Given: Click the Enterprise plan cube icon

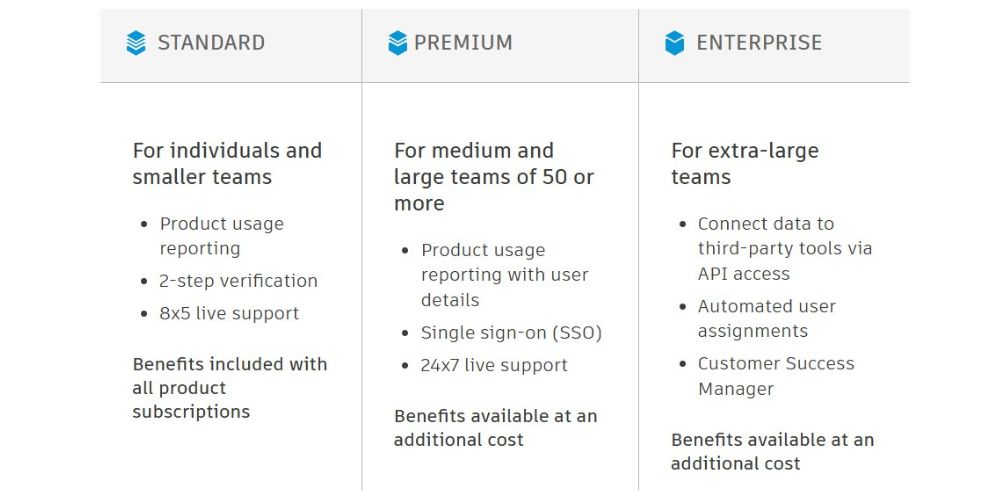Looking at the screenshot, I should [675, 43].
